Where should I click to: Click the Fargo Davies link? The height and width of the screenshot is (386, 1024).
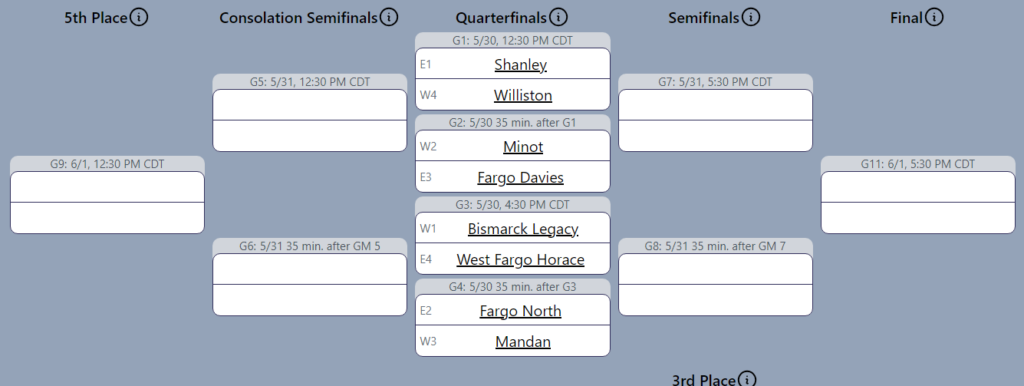(520, 177)
